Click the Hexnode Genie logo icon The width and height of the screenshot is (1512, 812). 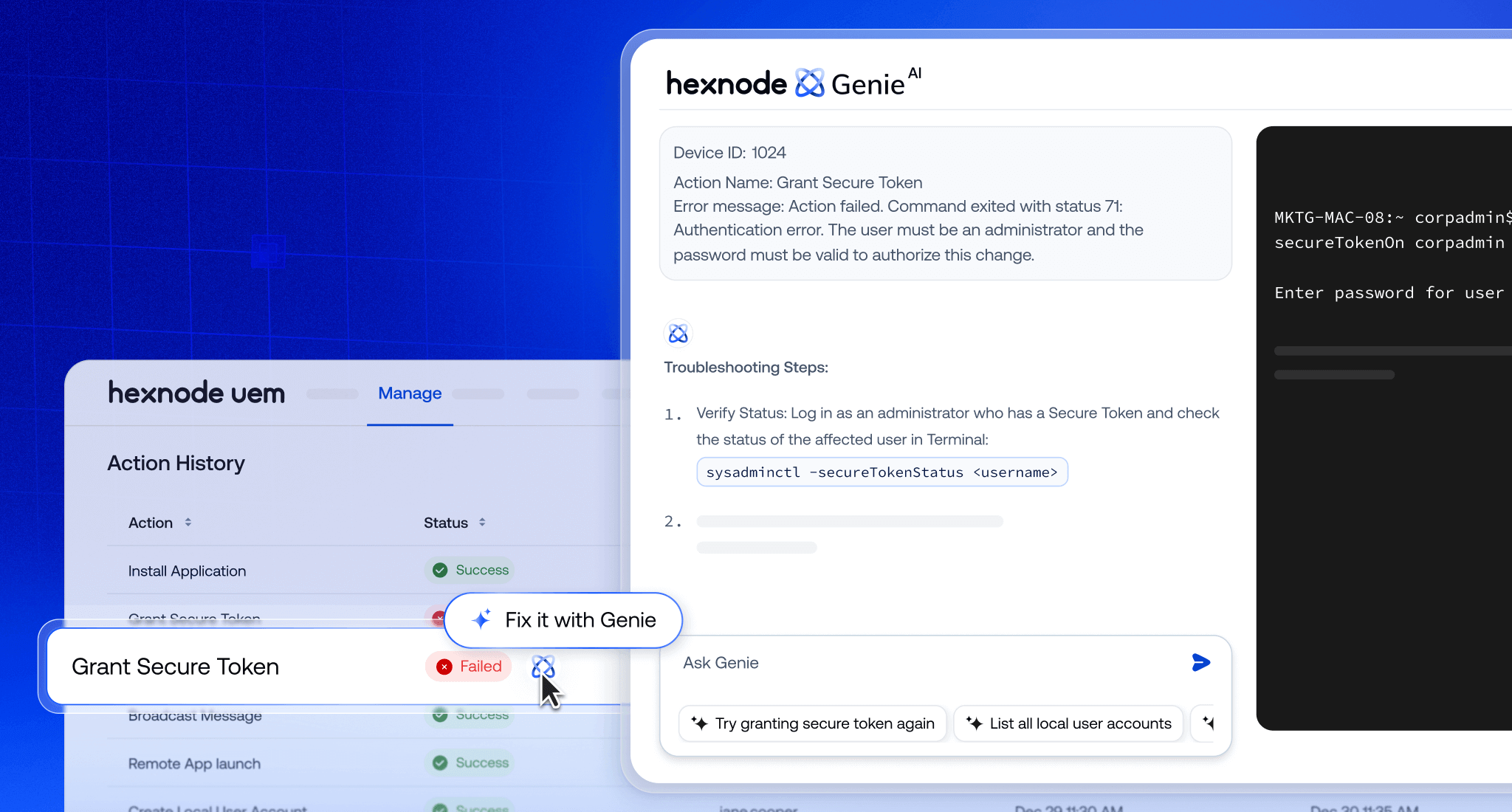tap(809, 83)
